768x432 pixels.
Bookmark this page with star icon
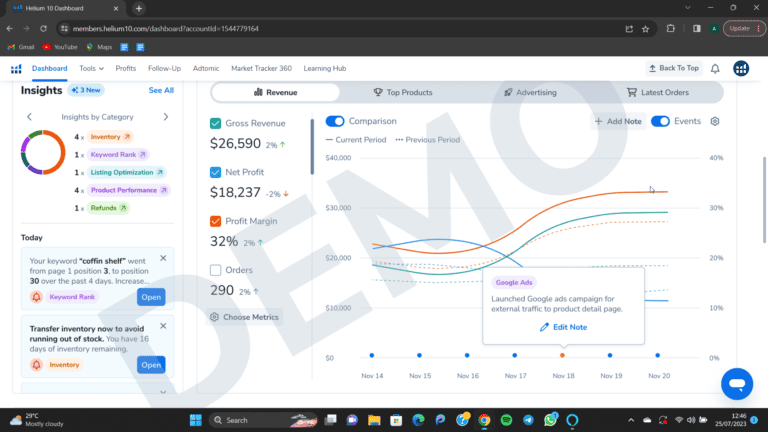(x=646, y=29)
